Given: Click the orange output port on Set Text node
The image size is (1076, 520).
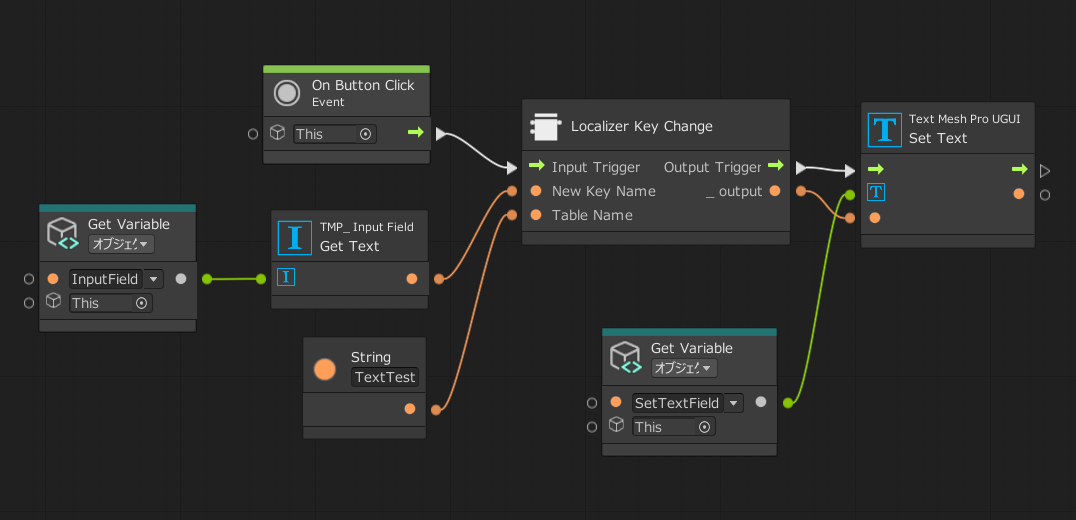Looking at the screenshot, I should pyautogui.click(x=1019, y=194).
